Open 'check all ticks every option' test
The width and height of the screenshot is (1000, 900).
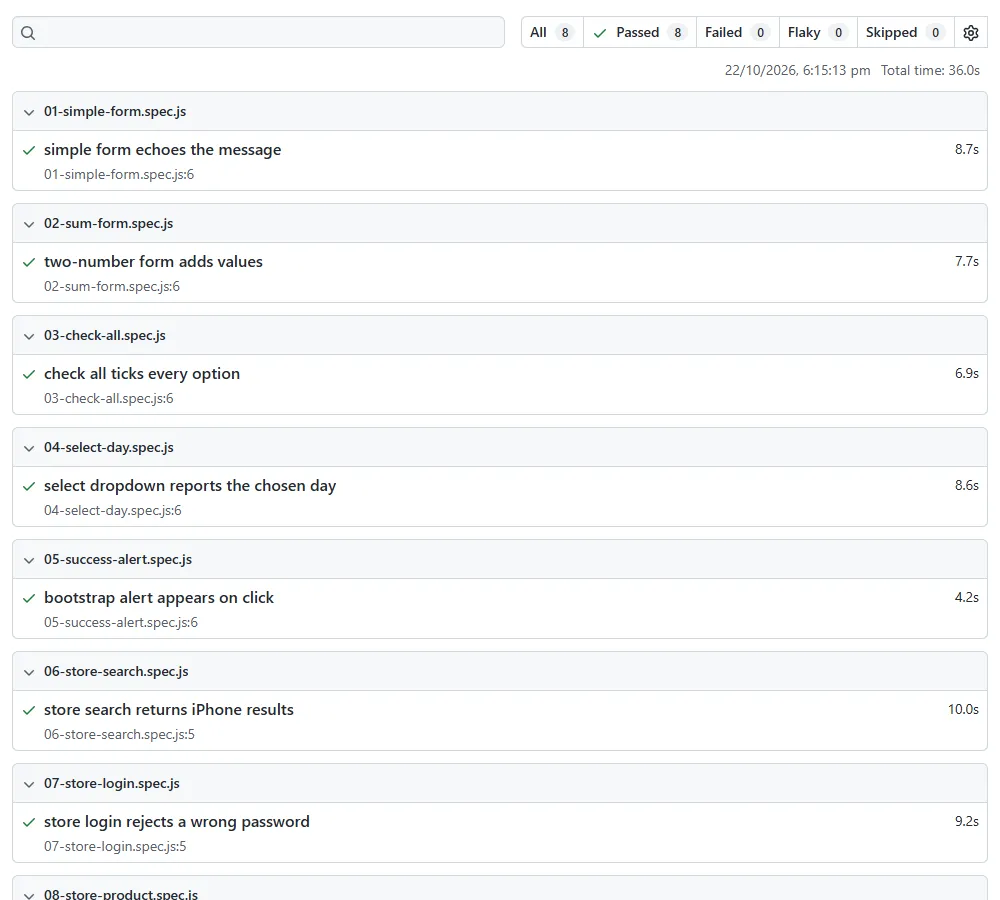pos(142,374)
